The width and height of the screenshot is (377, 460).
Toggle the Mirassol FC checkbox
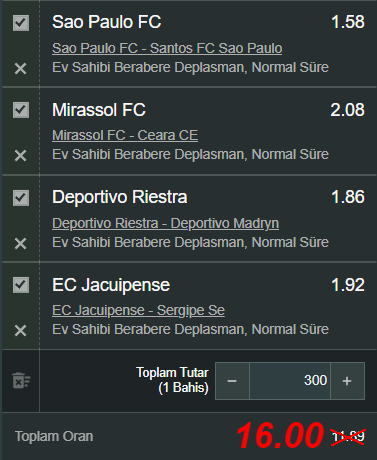(x=21, y=110)
